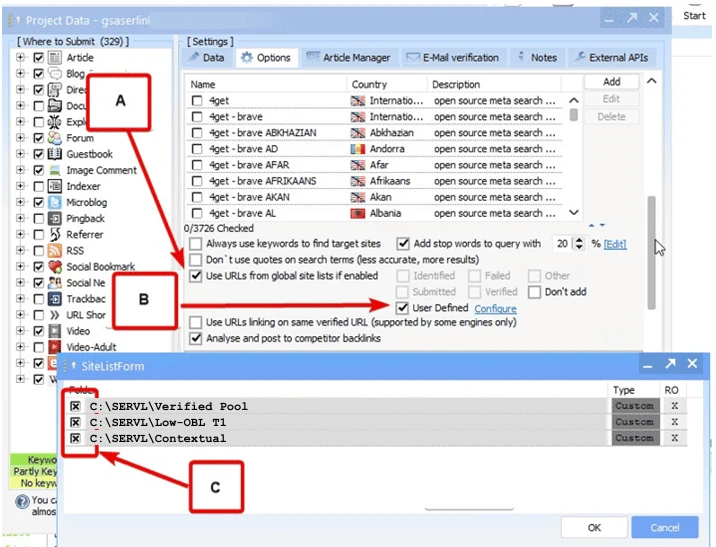Click the Image Comment icon
The height and width of the screenshot is (547, 716).
point(55,170)
